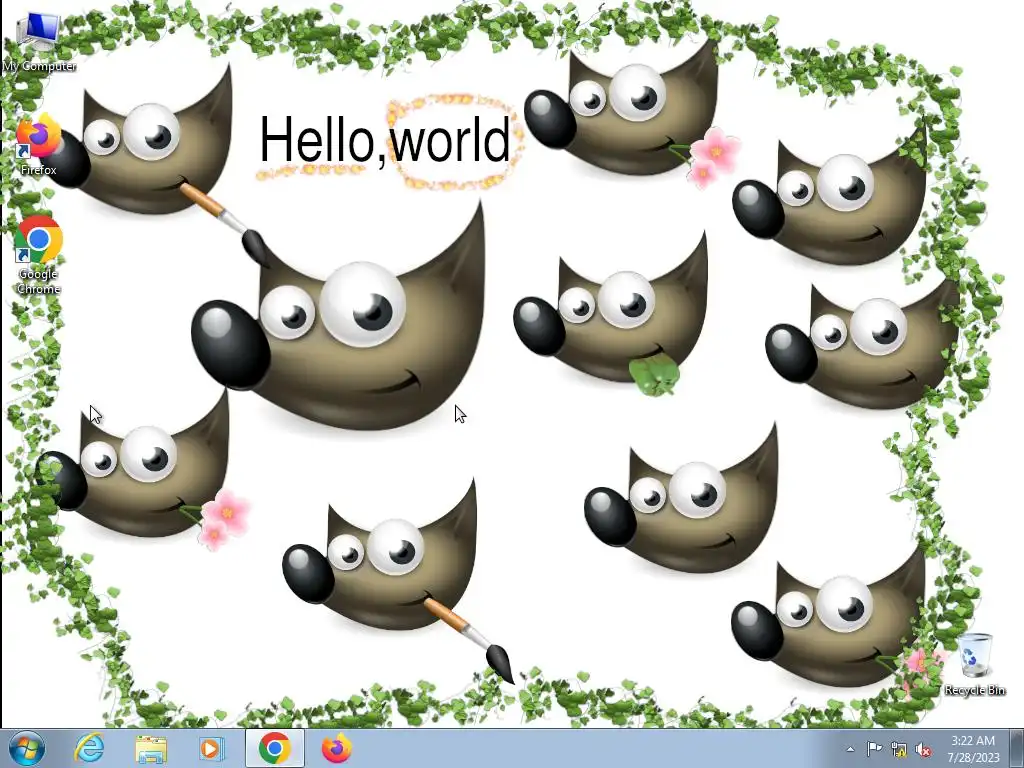The width and height of the screenshot is (1024, 768).
Task: Select the Firefox desktop shortcut
Action: pyautogui.click(x=39, y=145)
